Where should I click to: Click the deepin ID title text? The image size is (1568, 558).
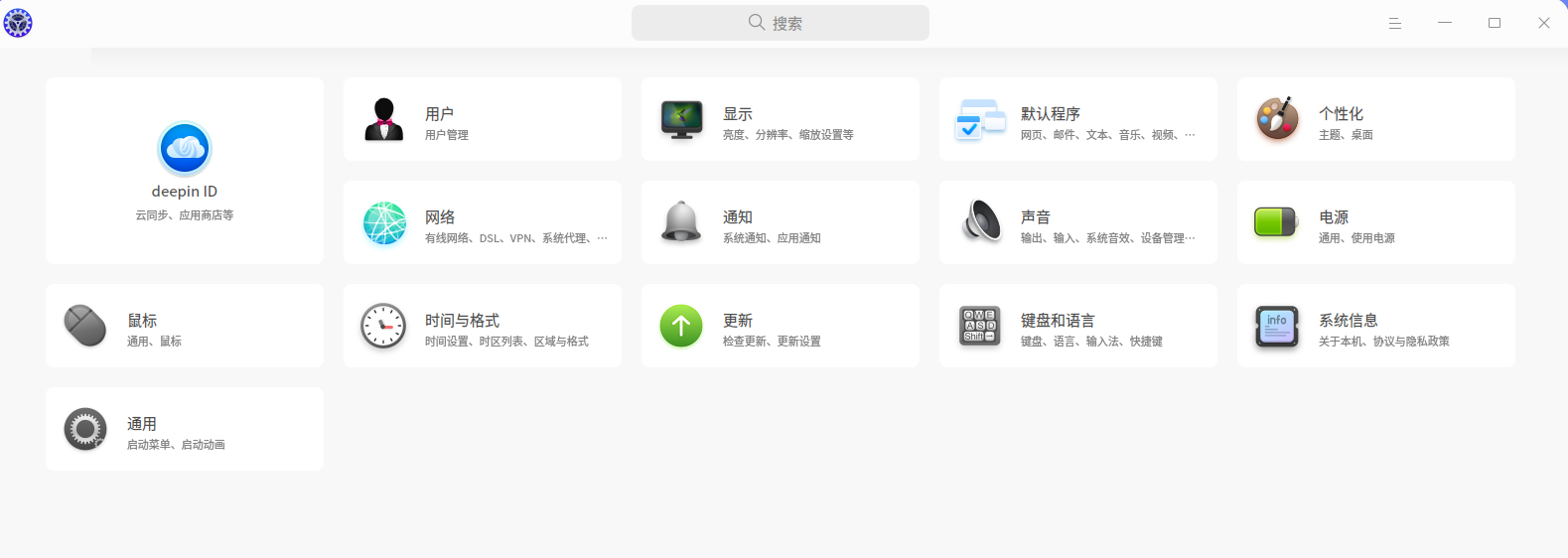point(185,192)
